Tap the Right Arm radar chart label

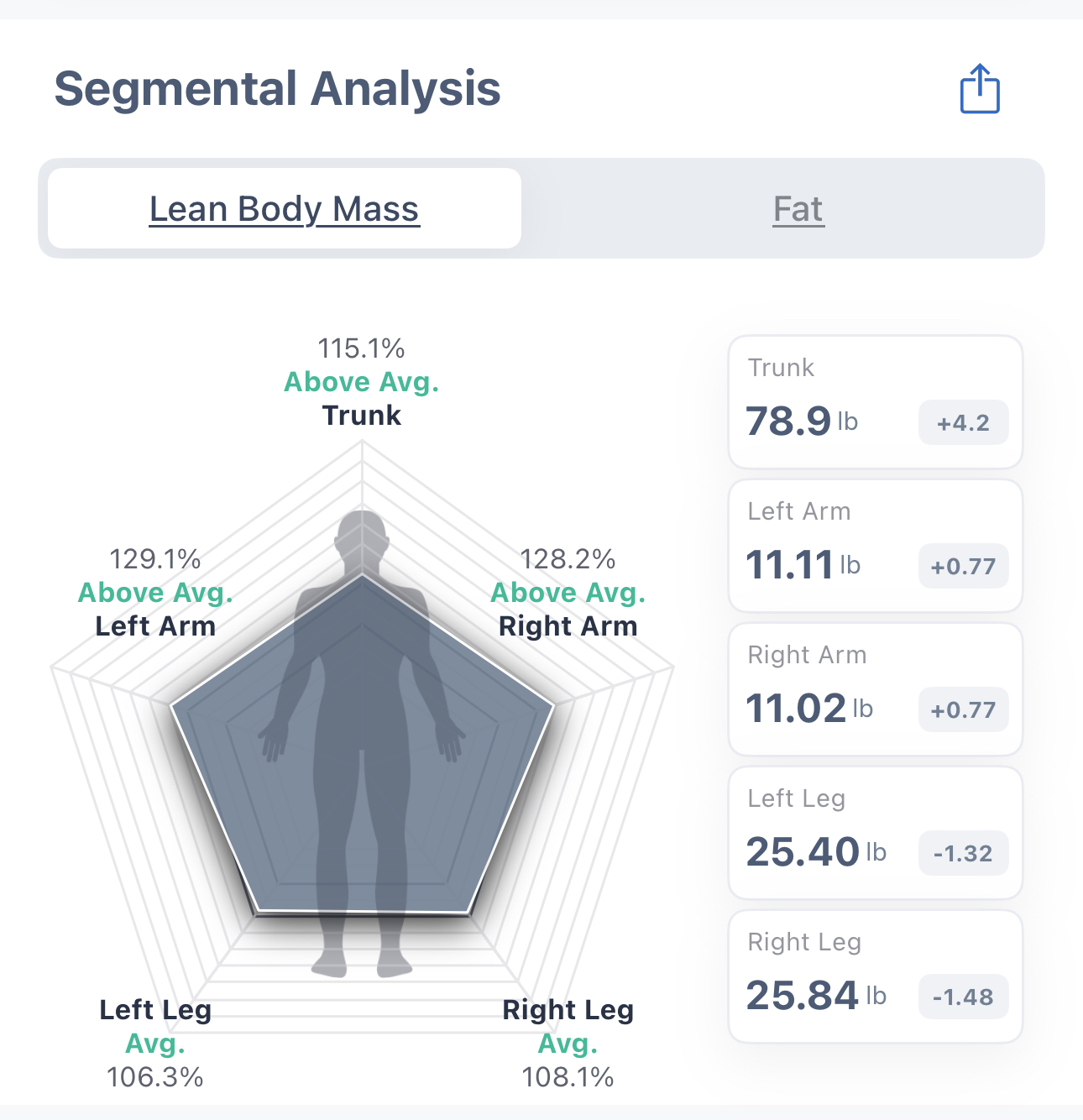[568, 626]
